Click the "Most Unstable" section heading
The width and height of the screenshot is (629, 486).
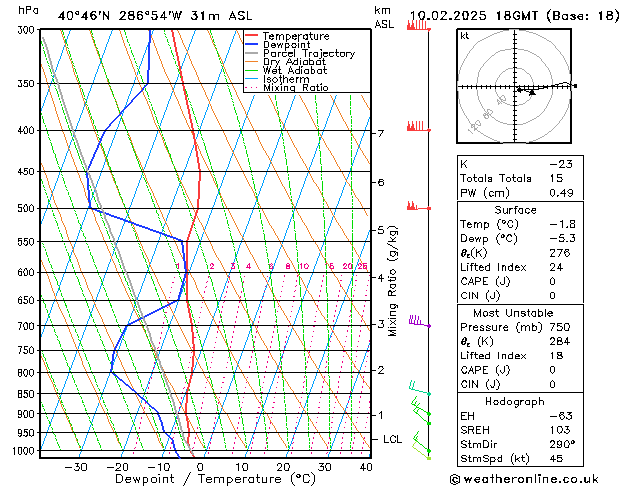pos(513,313)
